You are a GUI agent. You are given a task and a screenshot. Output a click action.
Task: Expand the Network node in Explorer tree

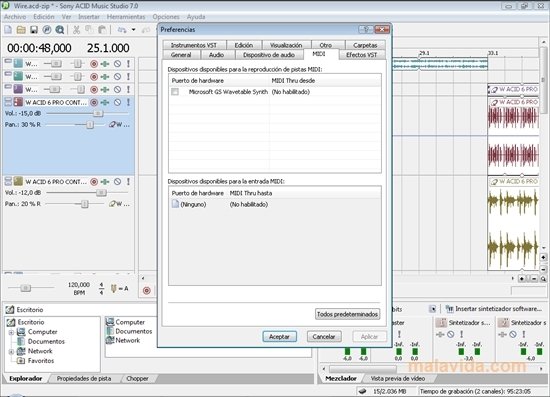11,351
